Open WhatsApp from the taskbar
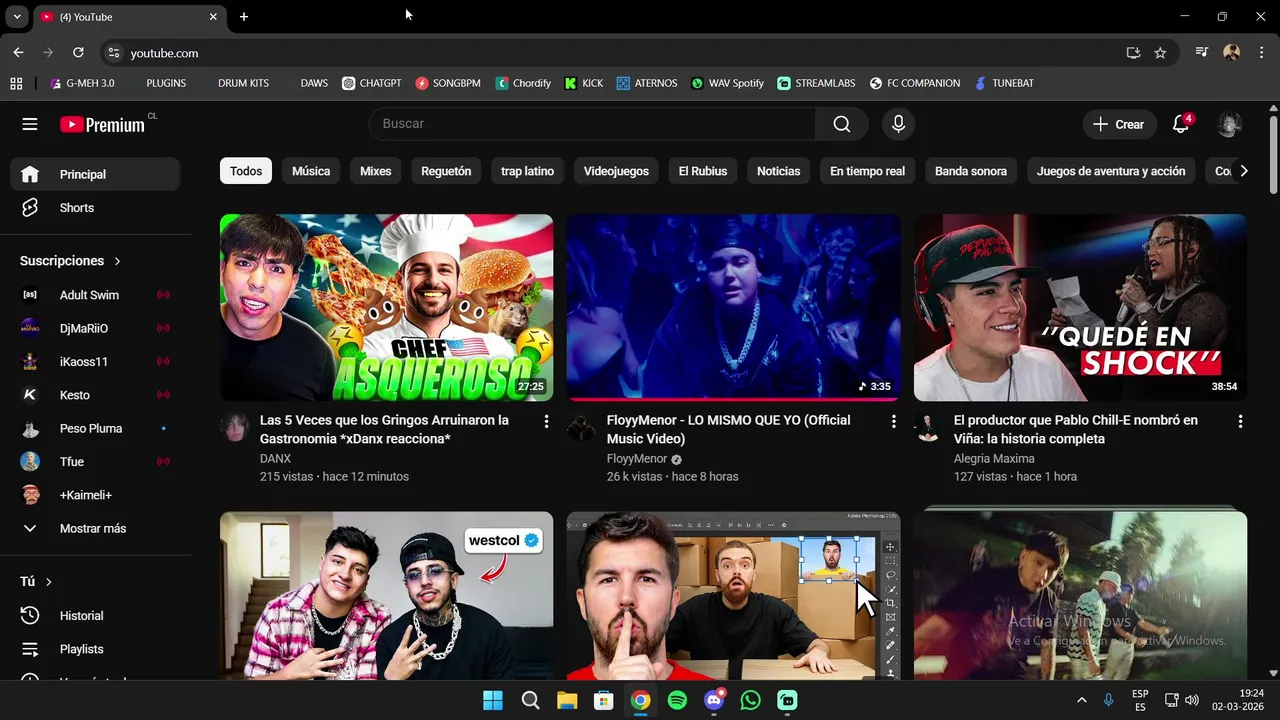1280x720 pixels. pyautogui.click(x=751, y=701)
